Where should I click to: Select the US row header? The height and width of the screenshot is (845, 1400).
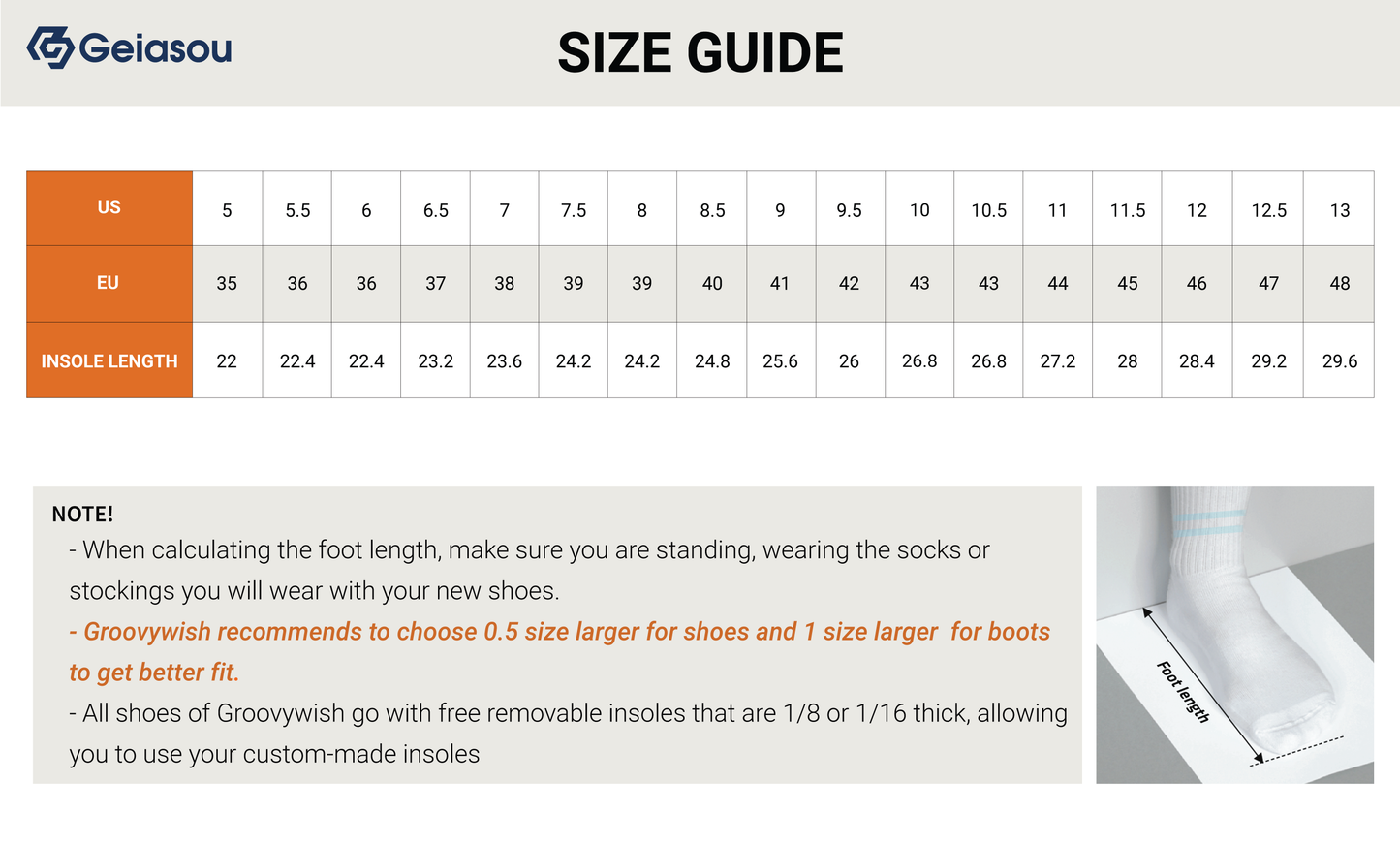tap(109, 207)
